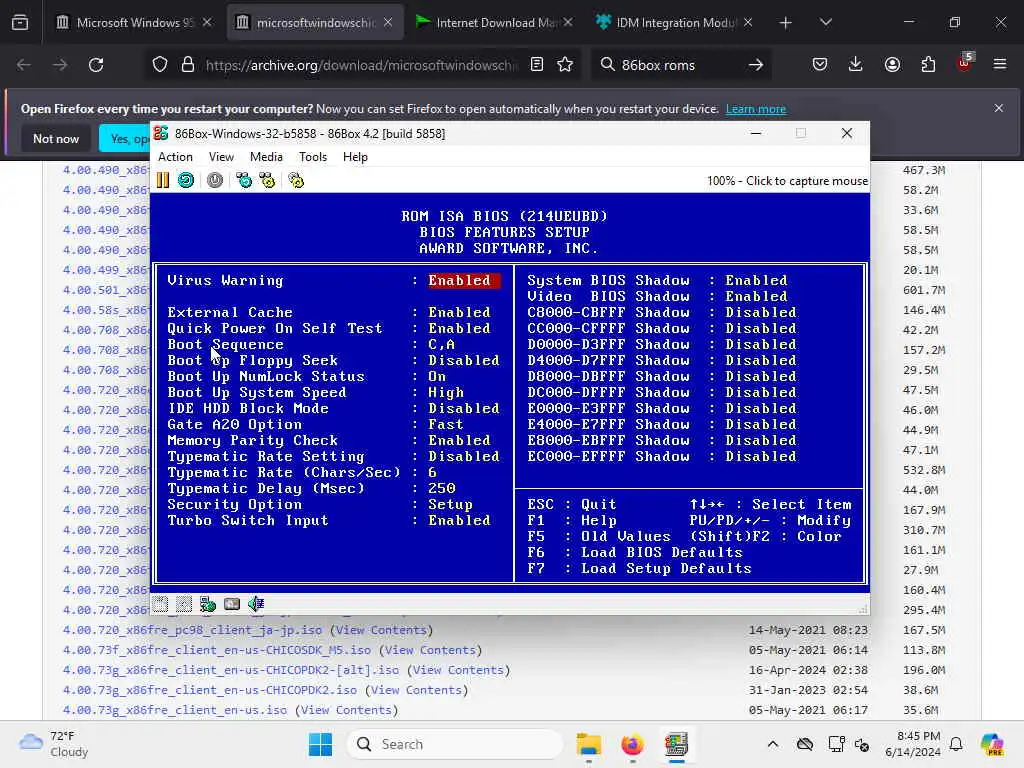Open the Firefox View icon left of tabs
Image resolution: width=1024 pixels, height=768 pixels.
(20, 23)
